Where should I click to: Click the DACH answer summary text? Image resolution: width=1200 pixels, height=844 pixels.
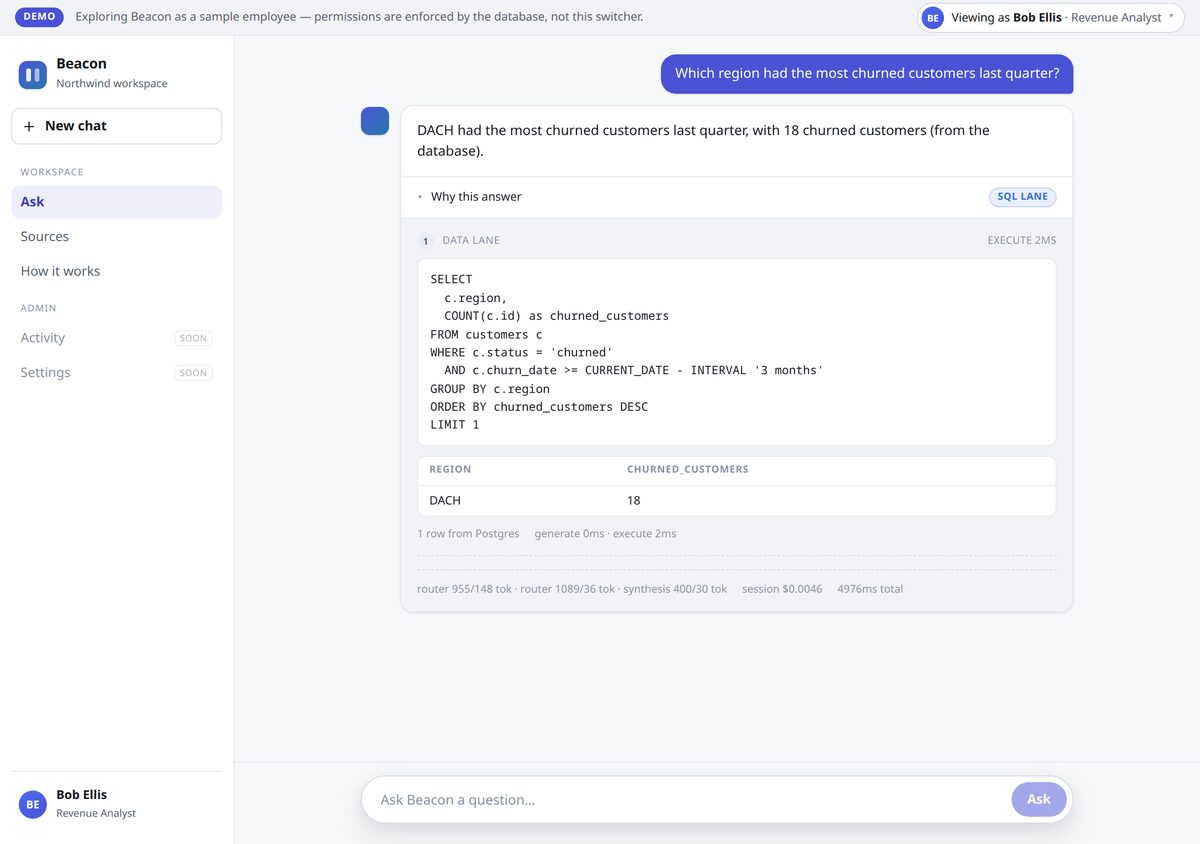point(703,141)
